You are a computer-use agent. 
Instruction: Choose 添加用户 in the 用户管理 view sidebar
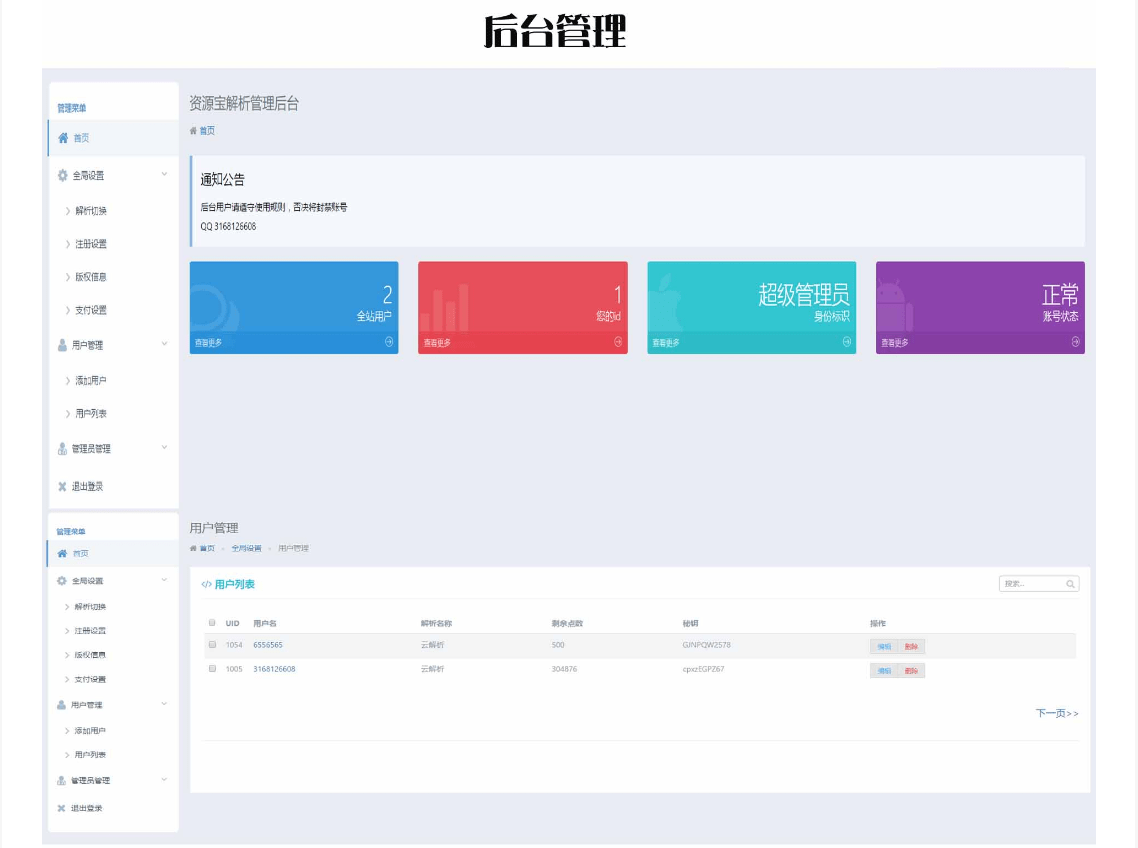pyautogui.click(x=90, y=731)
